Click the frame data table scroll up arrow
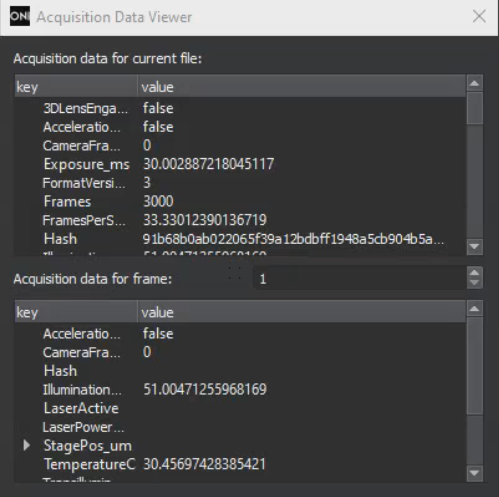 [475, 309]
